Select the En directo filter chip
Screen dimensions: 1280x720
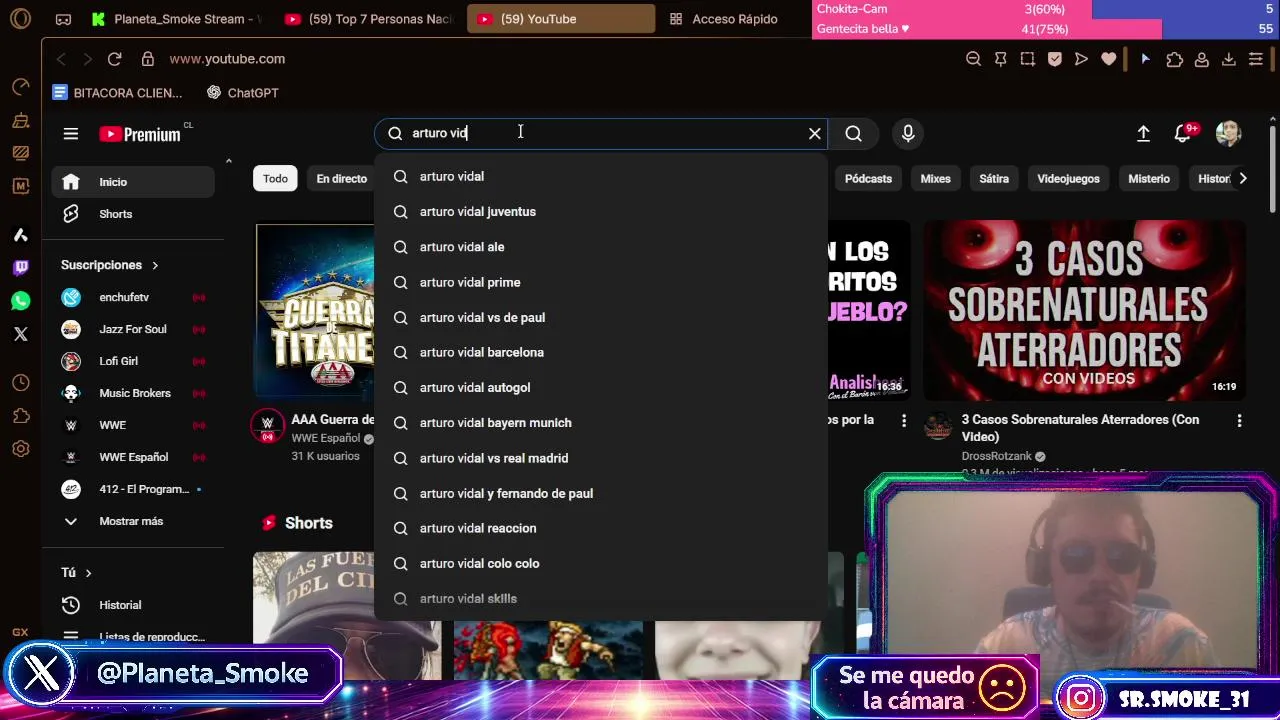tap(341, 179)
